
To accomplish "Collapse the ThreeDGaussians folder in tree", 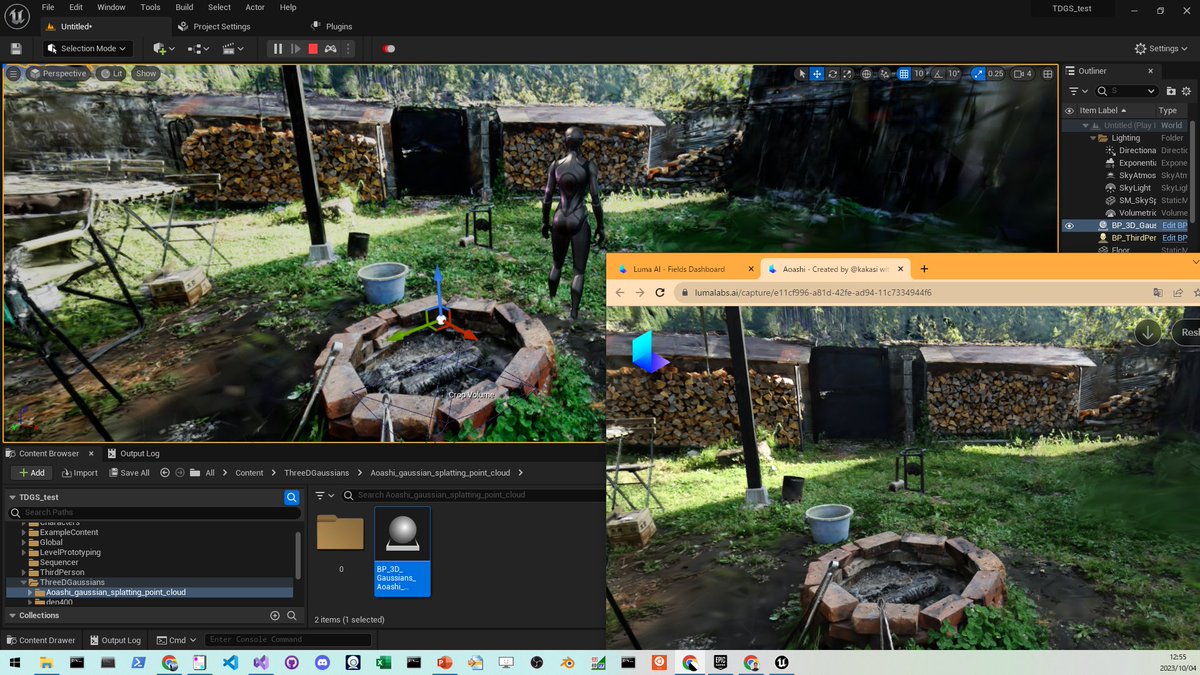I will coord(24,582).
